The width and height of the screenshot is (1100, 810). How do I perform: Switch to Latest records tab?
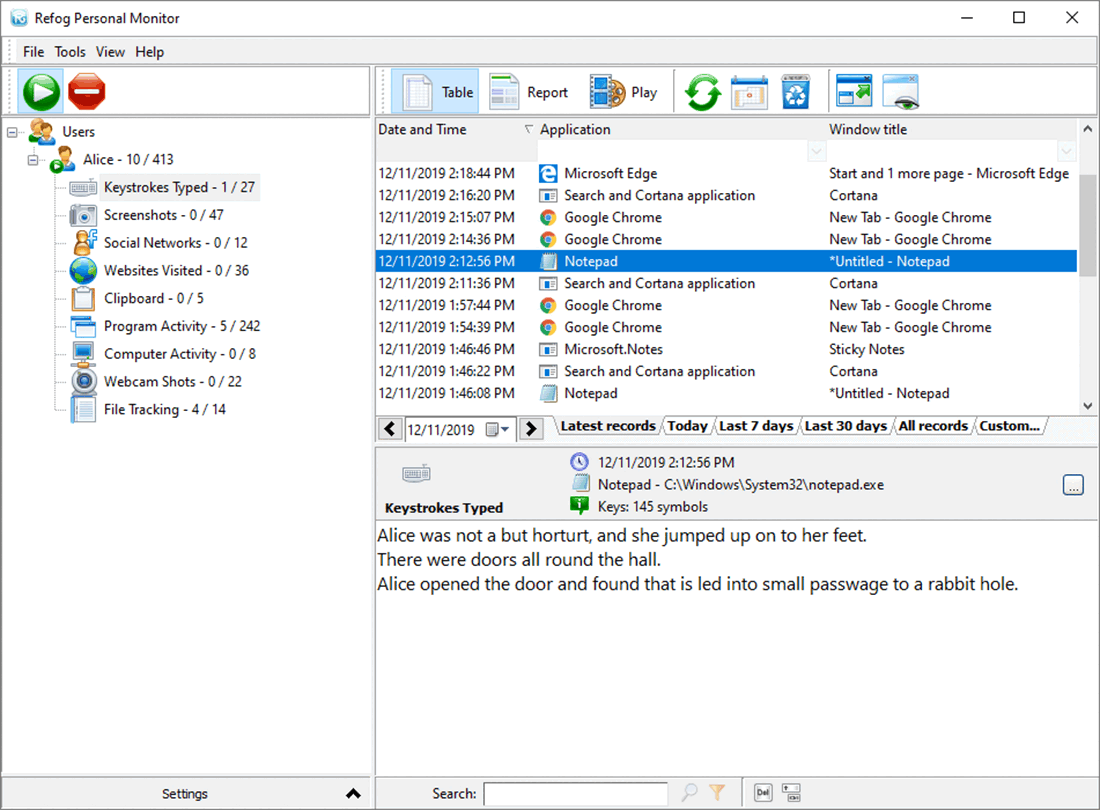click(x=608, y=426)
